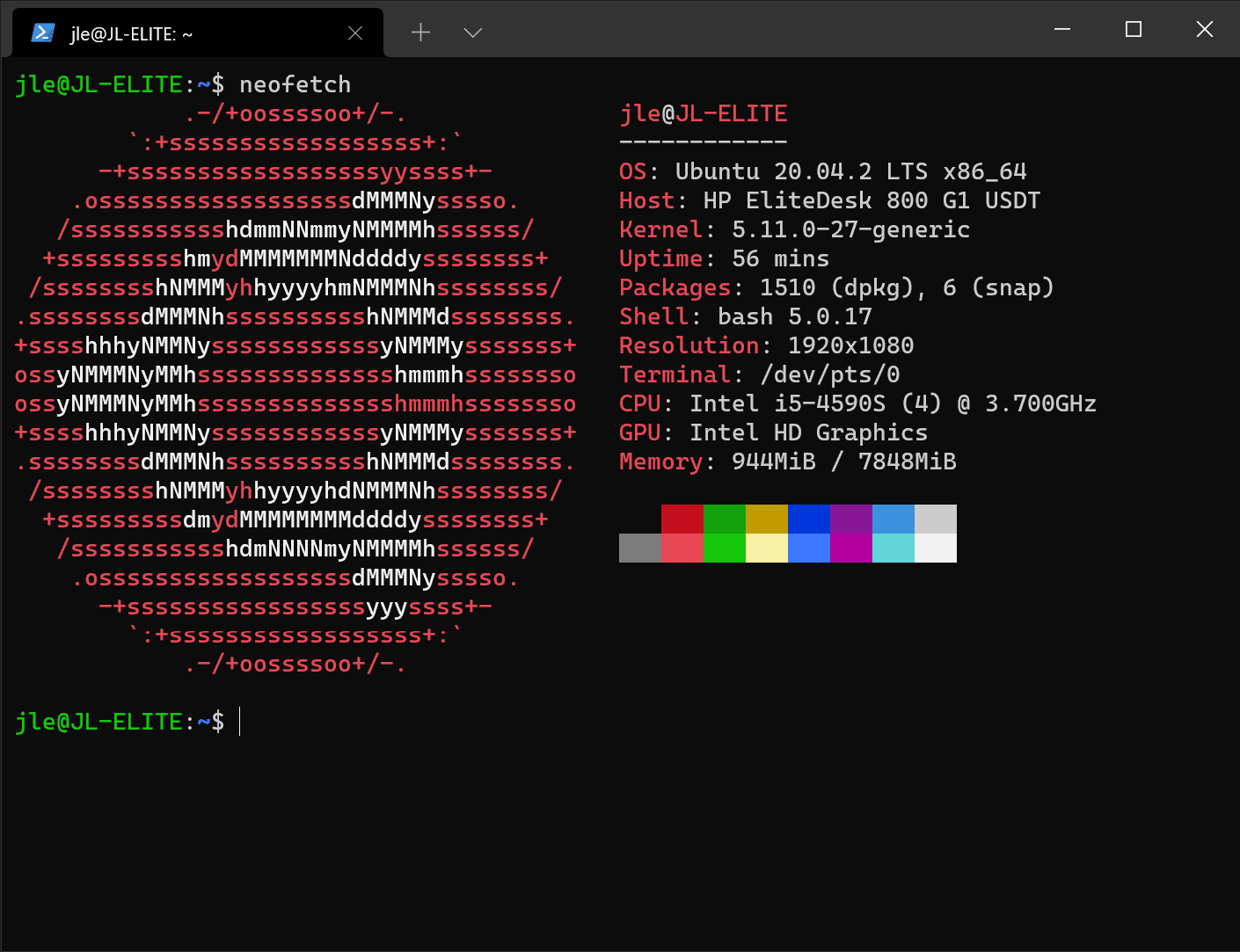Screen dimensions: 1240x952
Task: Click the magenta swatch in the bottom color row
Action: click(x=851, y=548)
